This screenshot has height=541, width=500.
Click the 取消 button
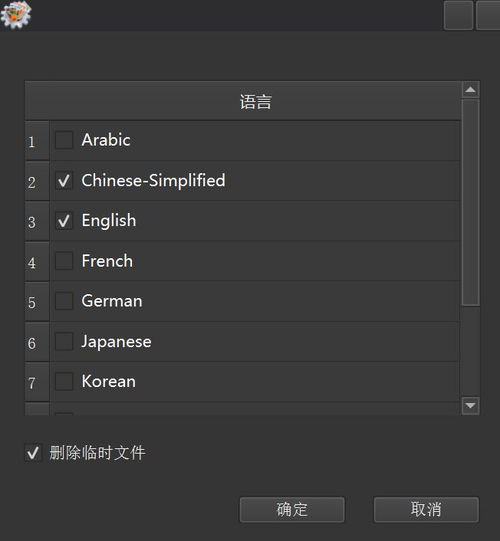(x=426, y=510)
